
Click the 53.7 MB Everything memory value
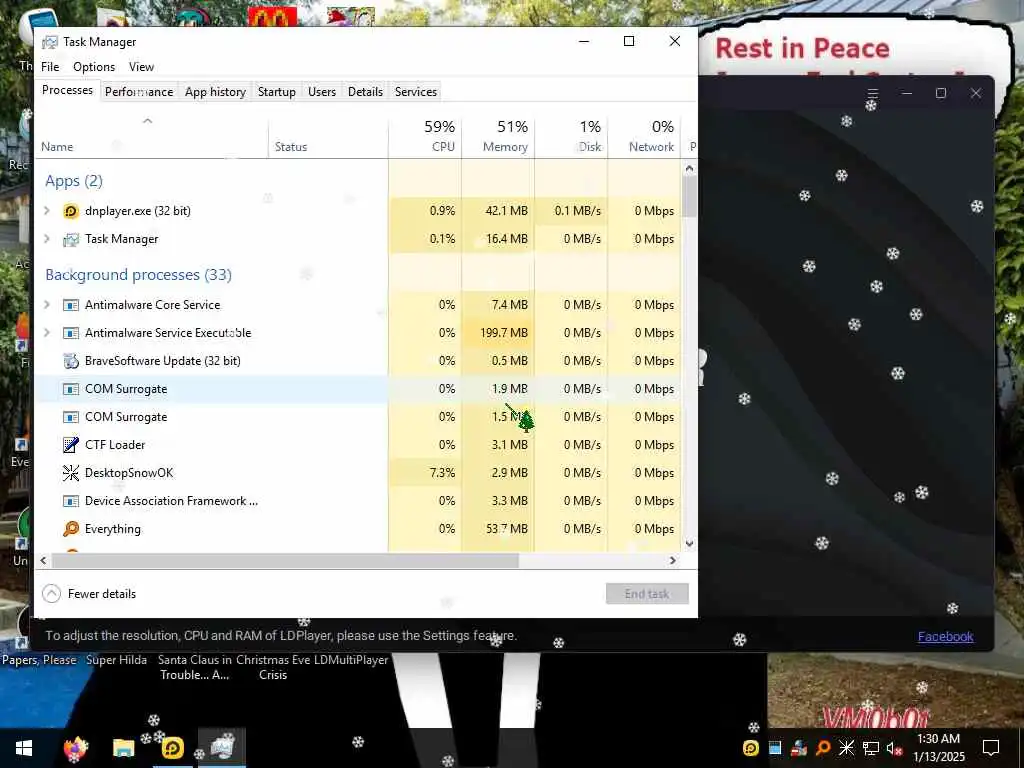click(507, 529)
